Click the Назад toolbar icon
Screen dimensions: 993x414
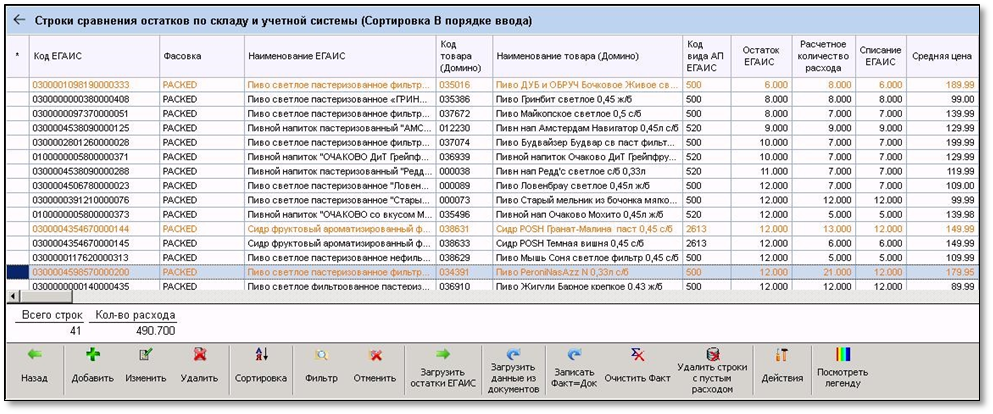pyautogui.click(x=34, y=355)
